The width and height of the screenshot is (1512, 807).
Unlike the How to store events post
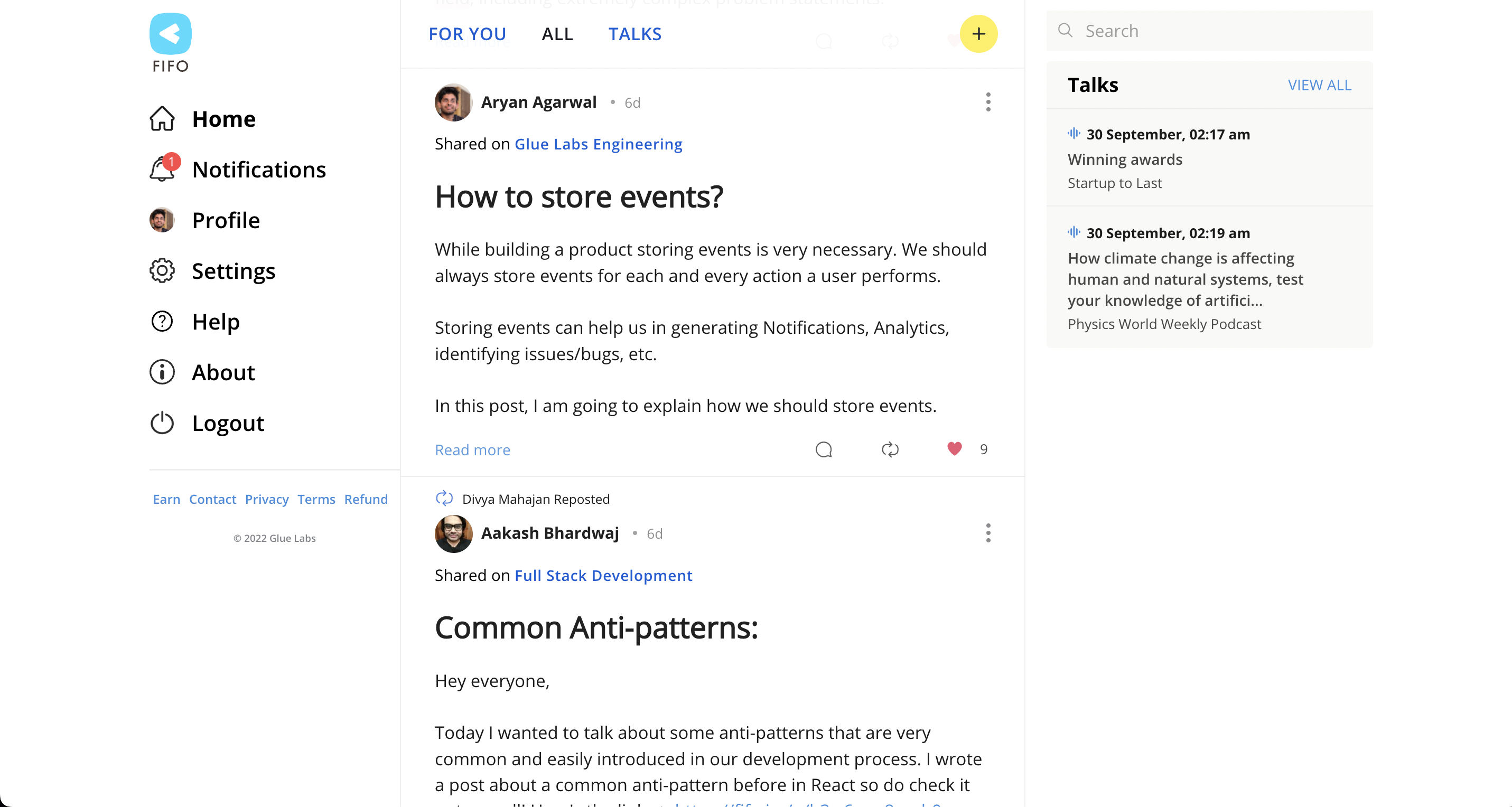(x=955, y=449)
